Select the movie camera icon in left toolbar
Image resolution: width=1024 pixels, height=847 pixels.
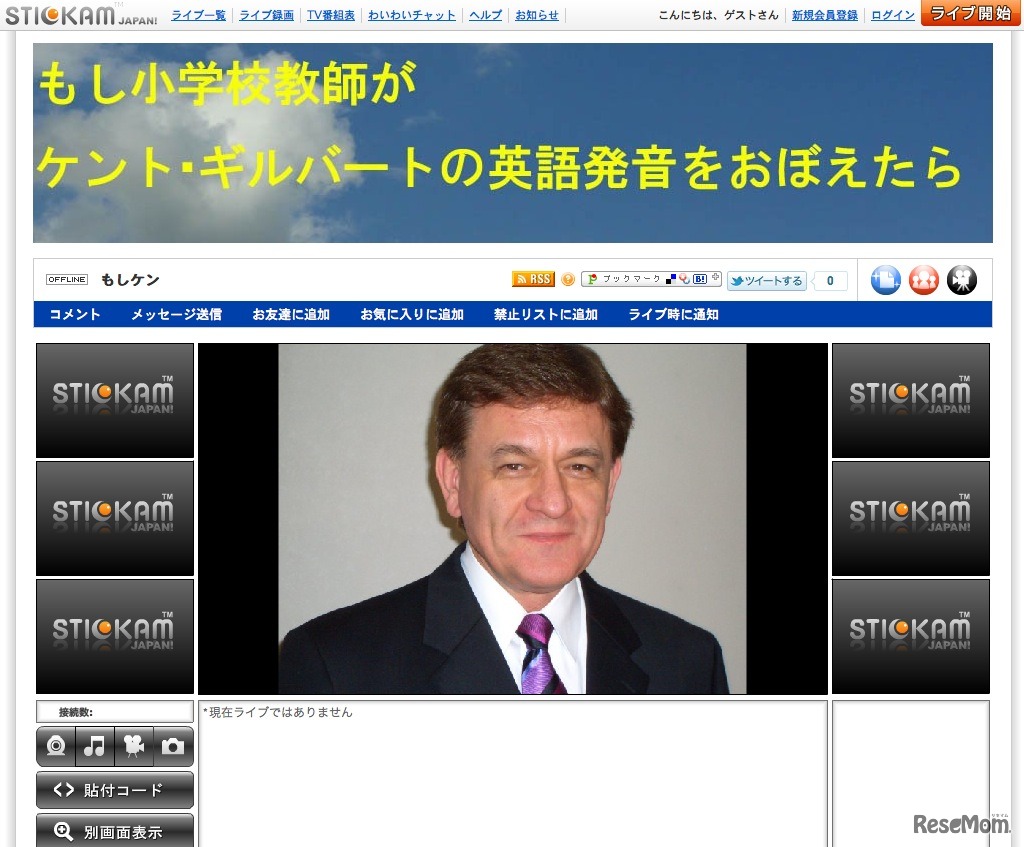tap(134, 747)
